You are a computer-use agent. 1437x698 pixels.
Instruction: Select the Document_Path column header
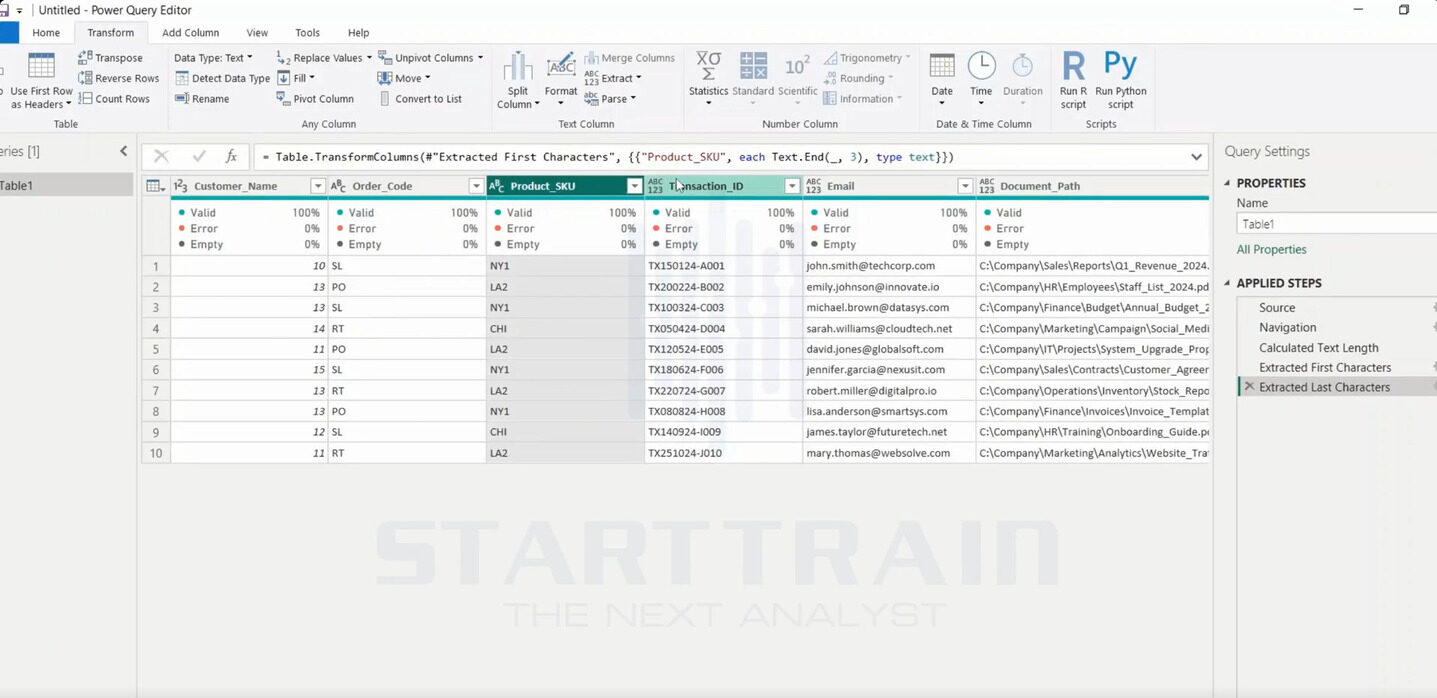pos(1094,186)
